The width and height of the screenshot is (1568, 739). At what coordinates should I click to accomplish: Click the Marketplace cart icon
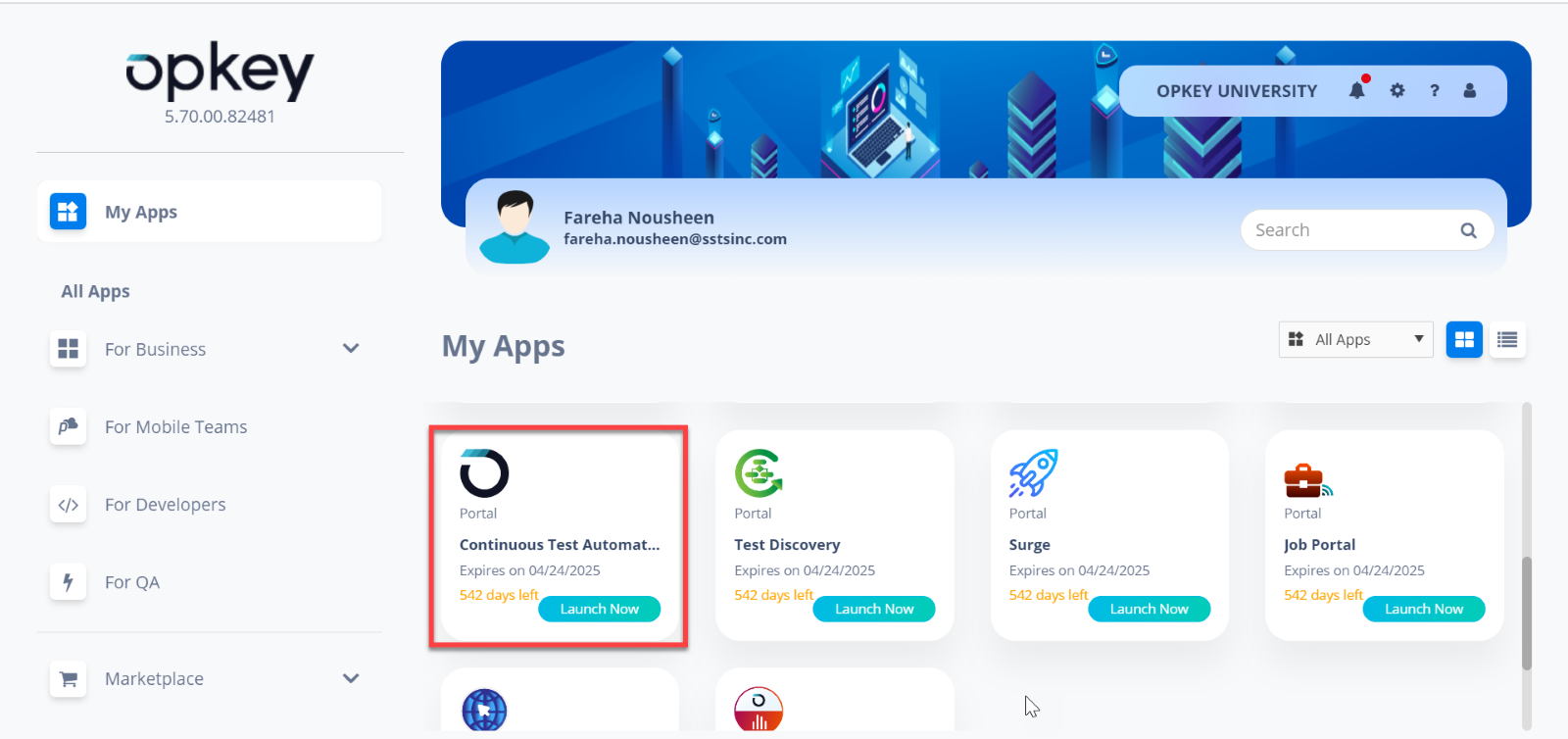pos(68,678)
